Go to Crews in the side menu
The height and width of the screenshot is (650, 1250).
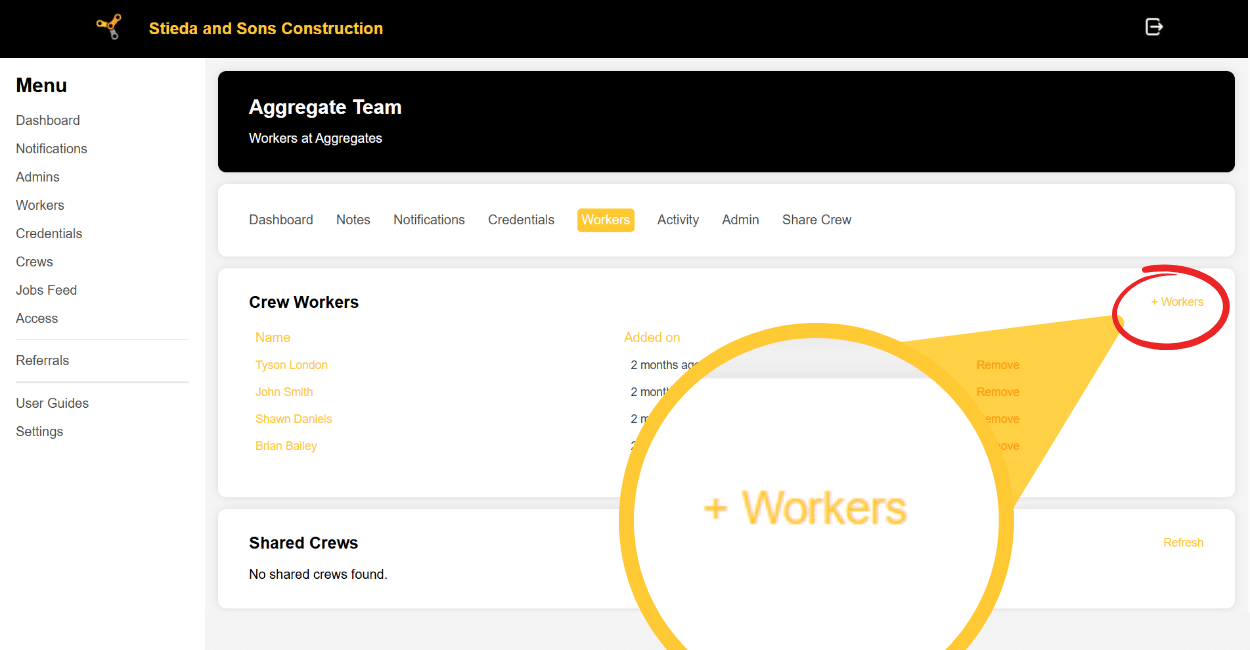[x=35, y=261]
